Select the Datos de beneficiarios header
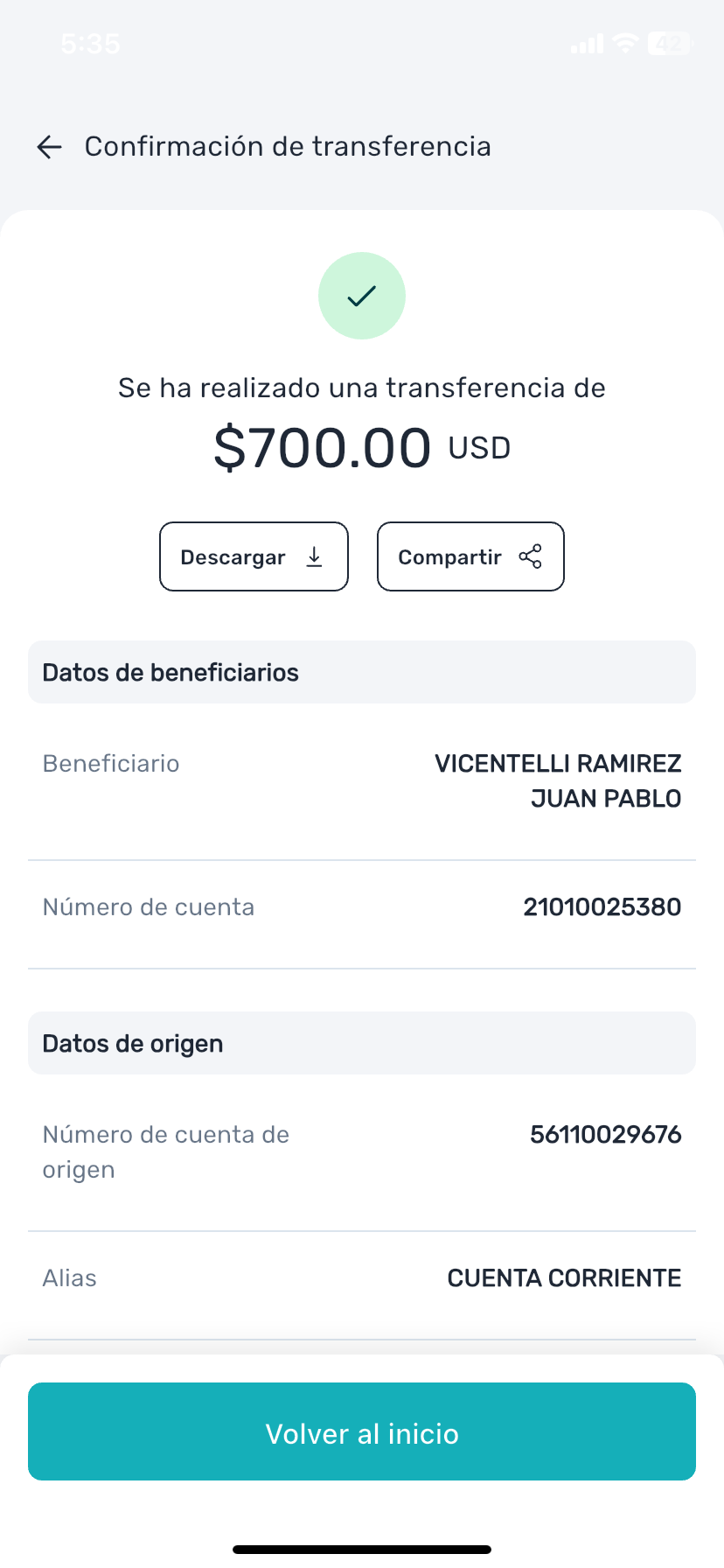The width and height of the screenshot is (724, 1568). tap(171, 672)
